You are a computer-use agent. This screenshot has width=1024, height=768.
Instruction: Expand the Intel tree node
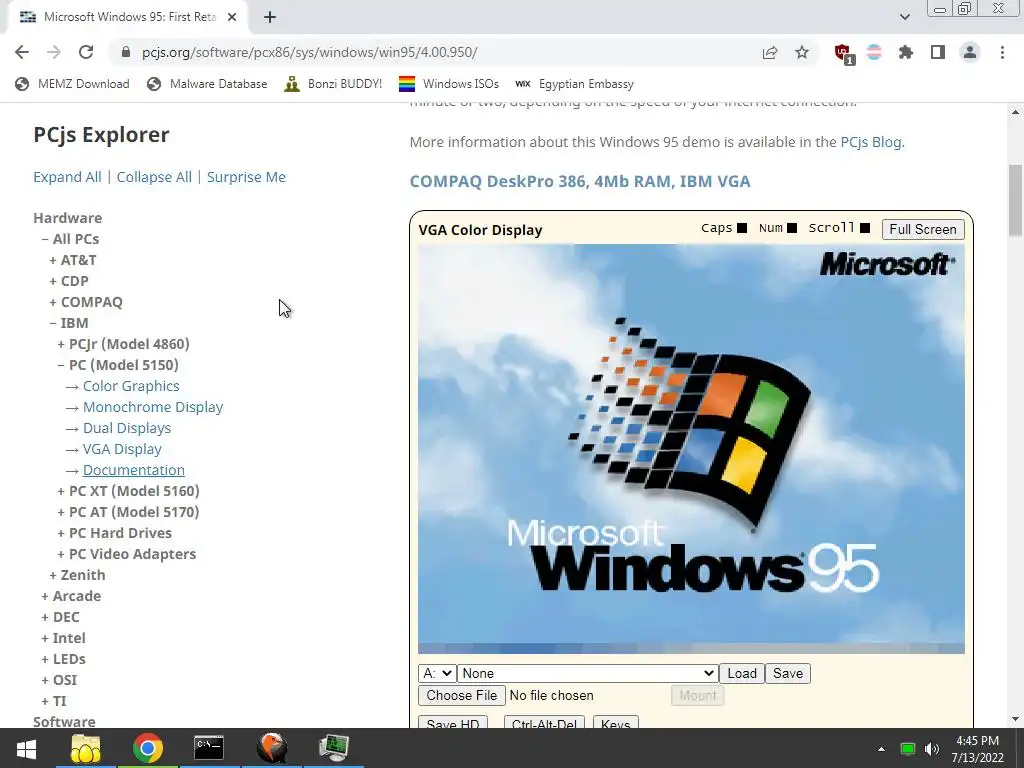coord(63,637)
